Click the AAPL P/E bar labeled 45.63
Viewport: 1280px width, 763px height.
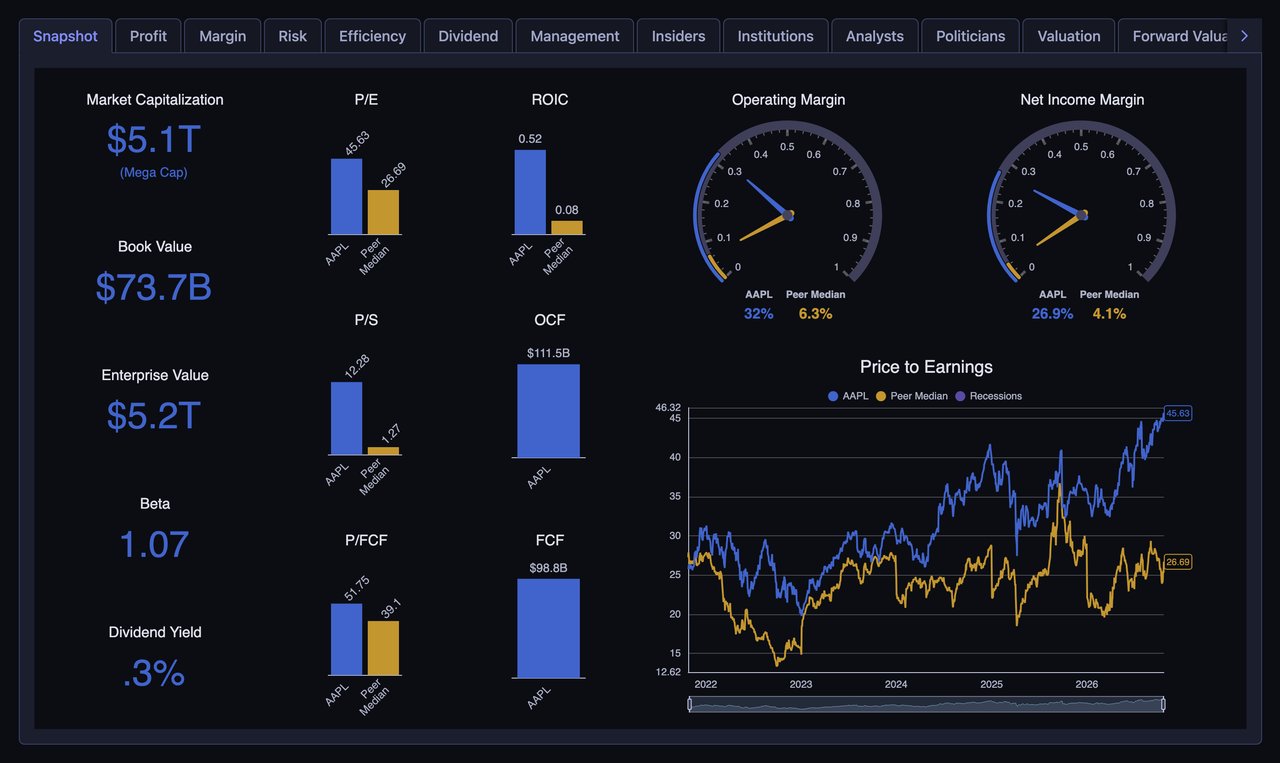tap(346, 196)
